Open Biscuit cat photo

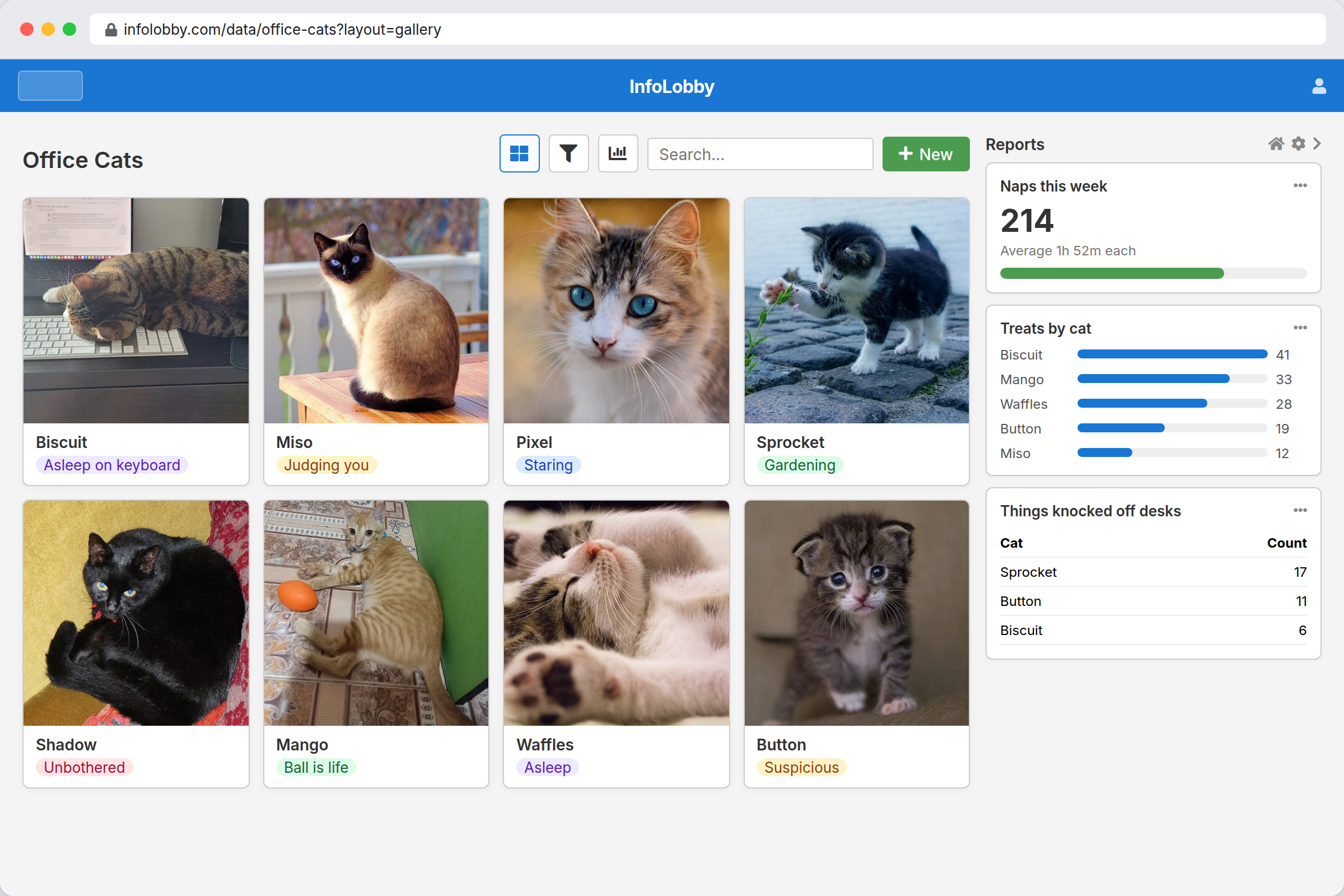(136, 311)
